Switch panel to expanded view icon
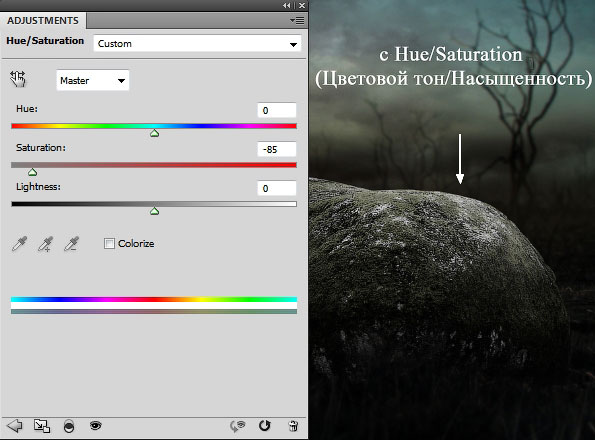 point(42,426)
